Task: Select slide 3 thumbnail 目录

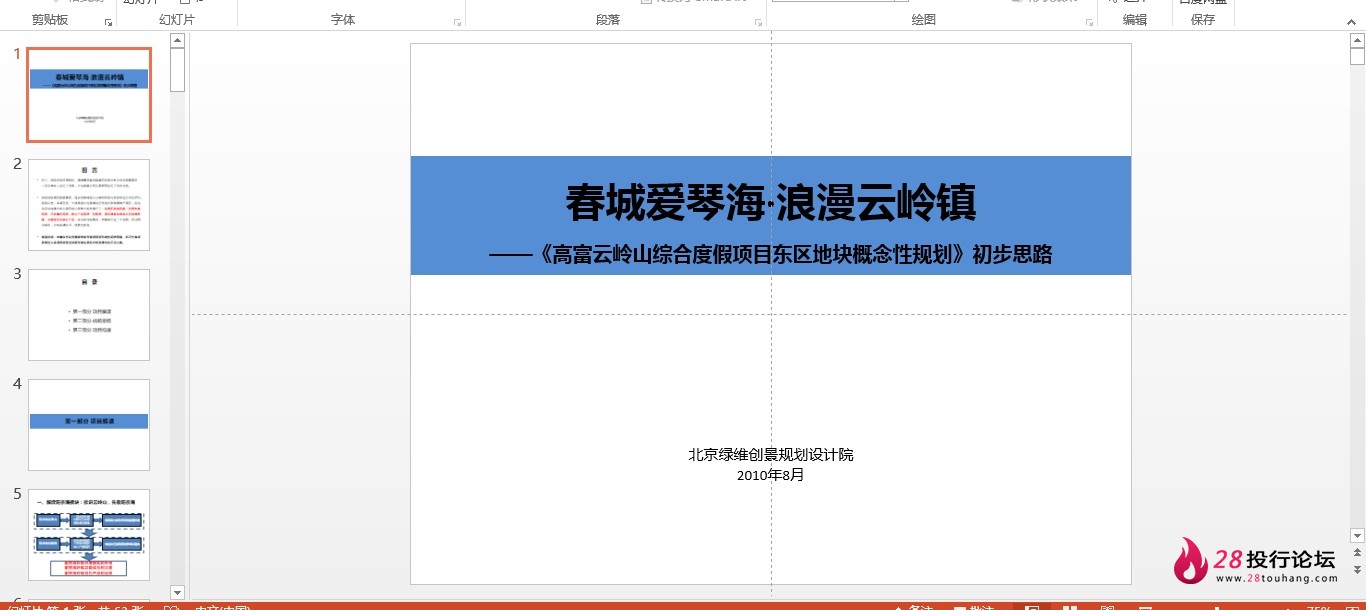Action: [x=89, y=315]
